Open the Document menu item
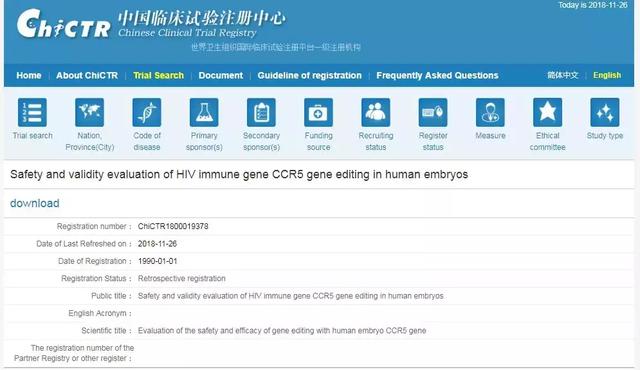The image size is (640, 370). [220, 75]
